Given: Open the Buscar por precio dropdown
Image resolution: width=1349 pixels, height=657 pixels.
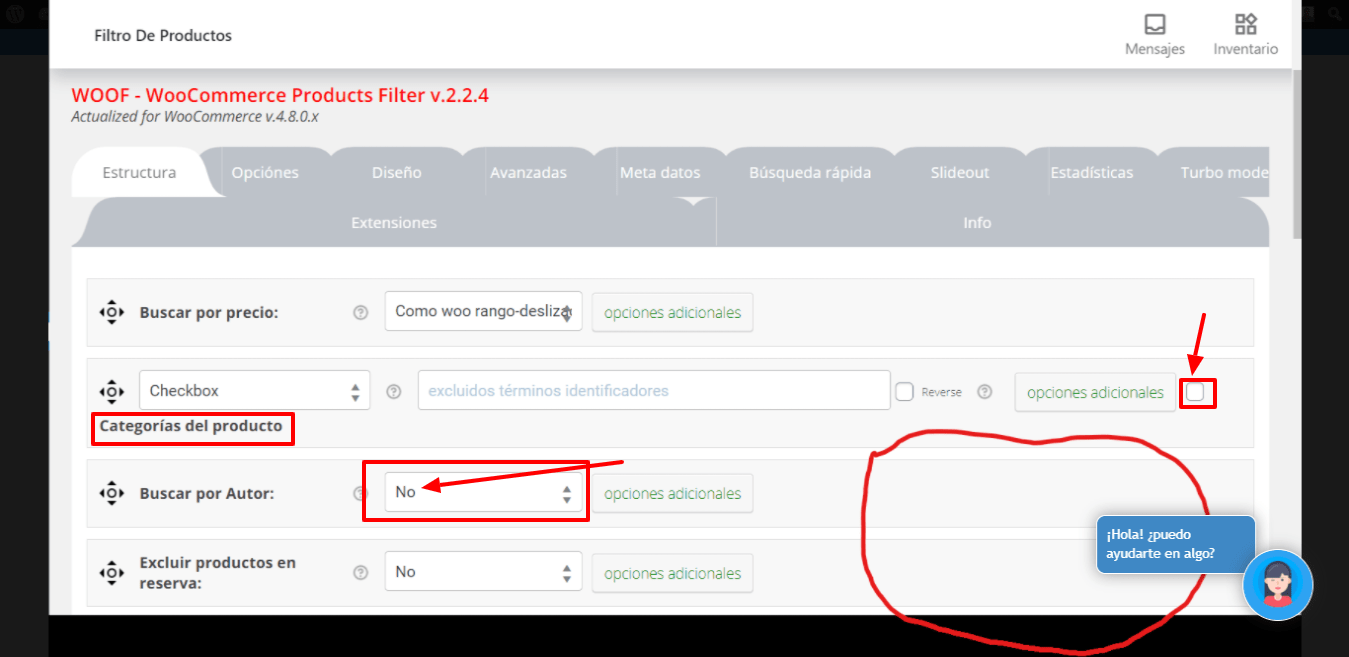Looking at the screenshot, I should (483, 311).
